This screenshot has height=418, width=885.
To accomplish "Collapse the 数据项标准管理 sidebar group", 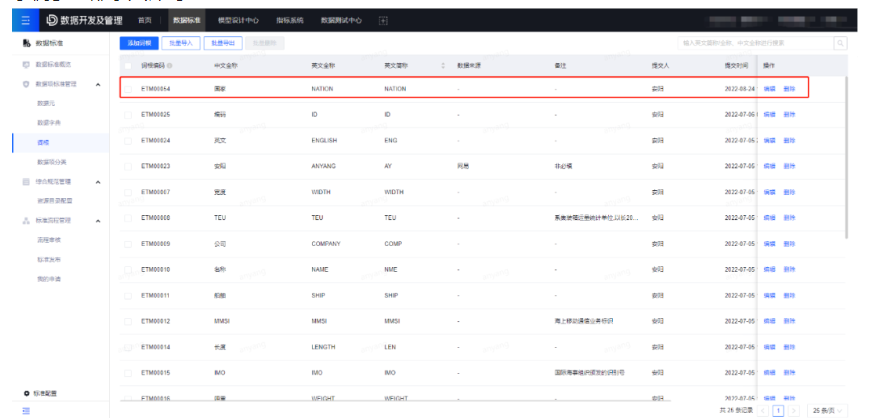I will coord(98,84).
